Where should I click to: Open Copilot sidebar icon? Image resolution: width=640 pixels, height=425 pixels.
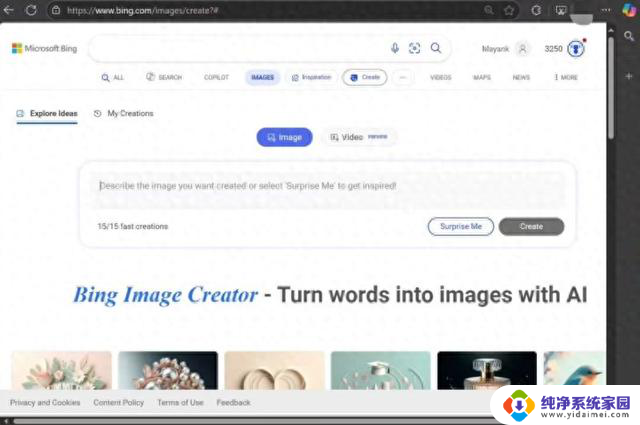click(629, 10)
